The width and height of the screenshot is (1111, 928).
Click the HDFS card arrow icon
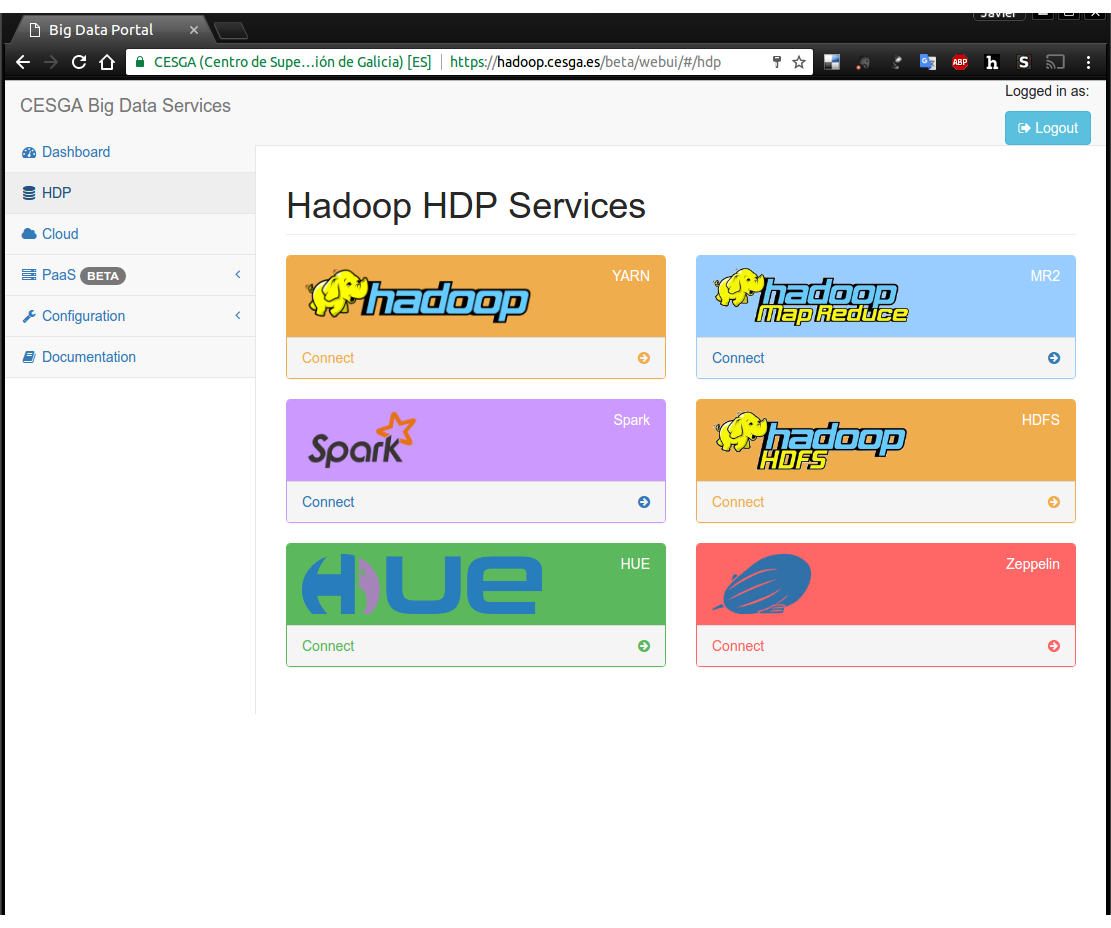(x=1054, y=502)
